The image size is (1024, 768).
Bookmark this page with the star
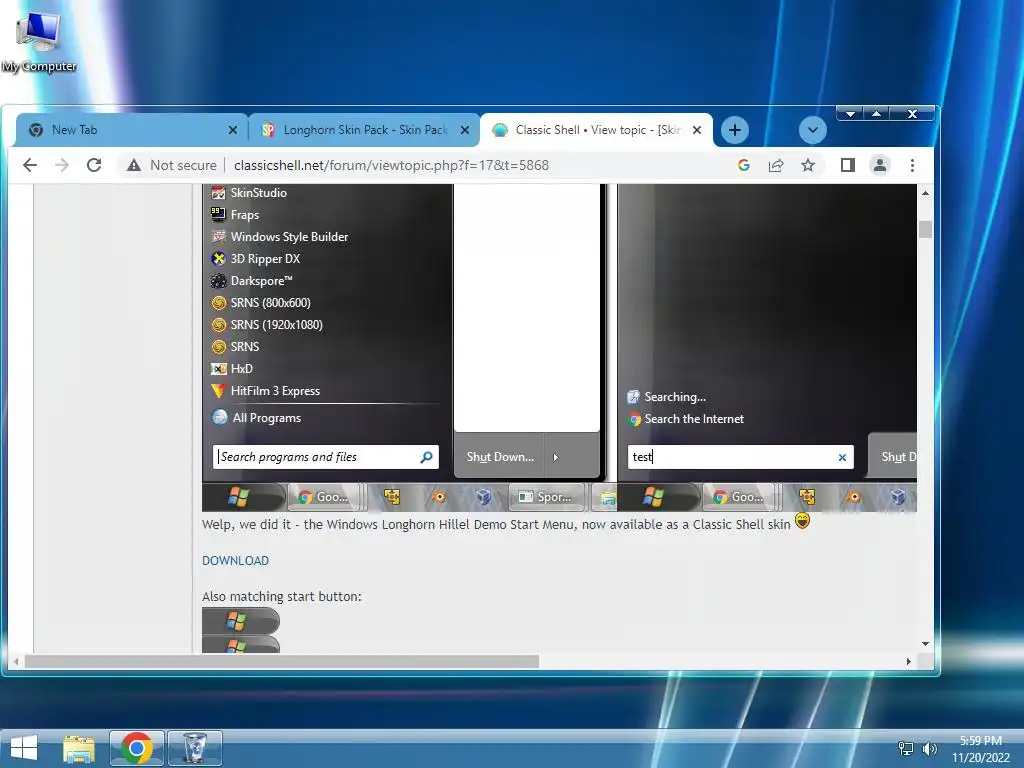pos(808,165)
